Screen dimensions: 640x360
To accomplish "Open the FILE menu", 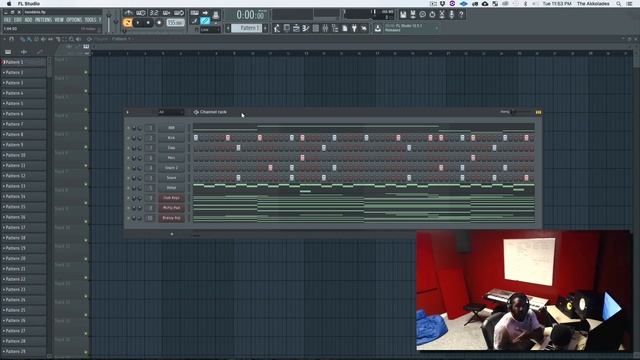I will pos(7,20).
